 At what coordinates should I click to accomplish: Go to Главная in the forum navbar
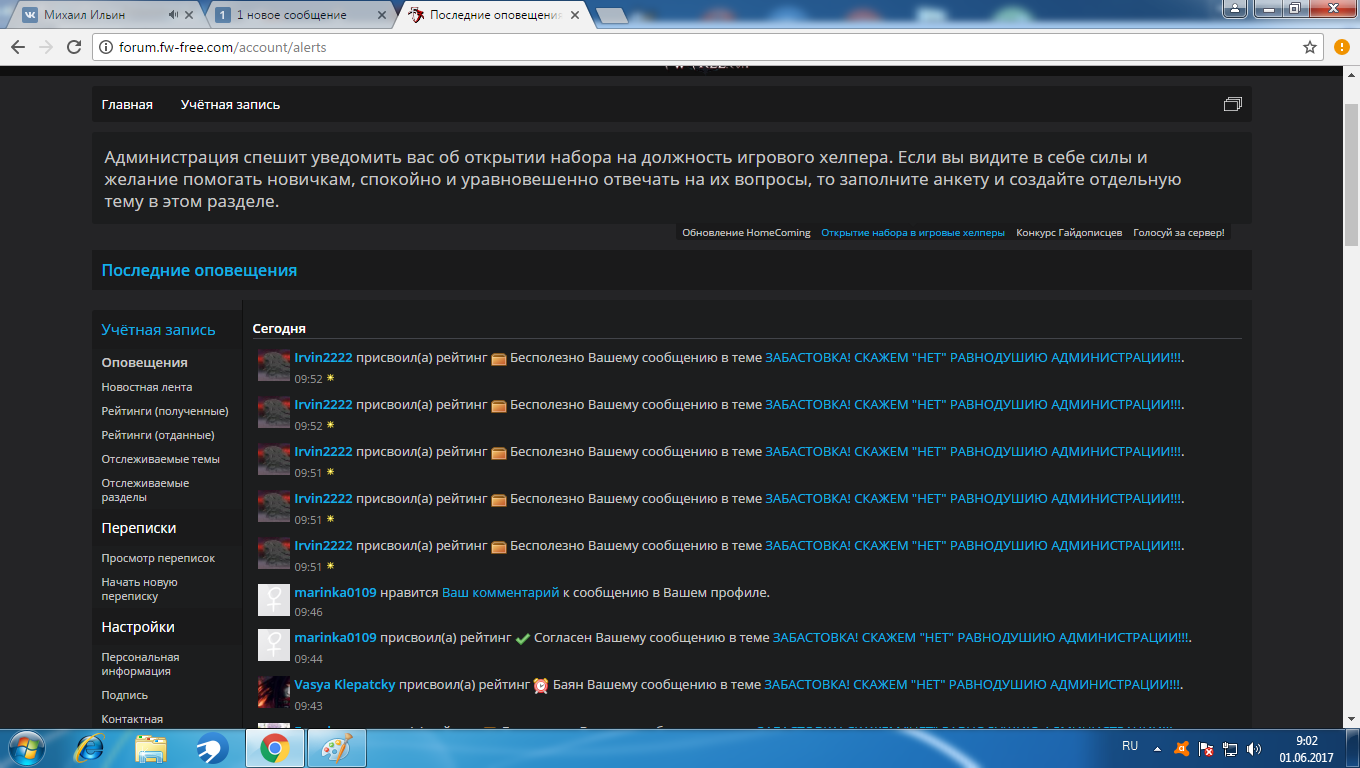127,104
